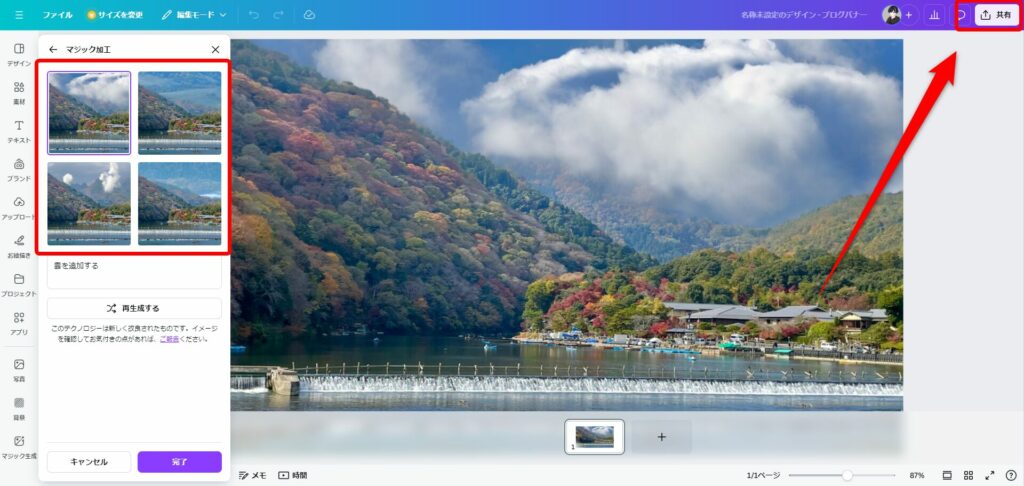Add a collaborator with plus icon
Image resolution: width=1024 pixels, height=486 pixels.
coord(908,14)
